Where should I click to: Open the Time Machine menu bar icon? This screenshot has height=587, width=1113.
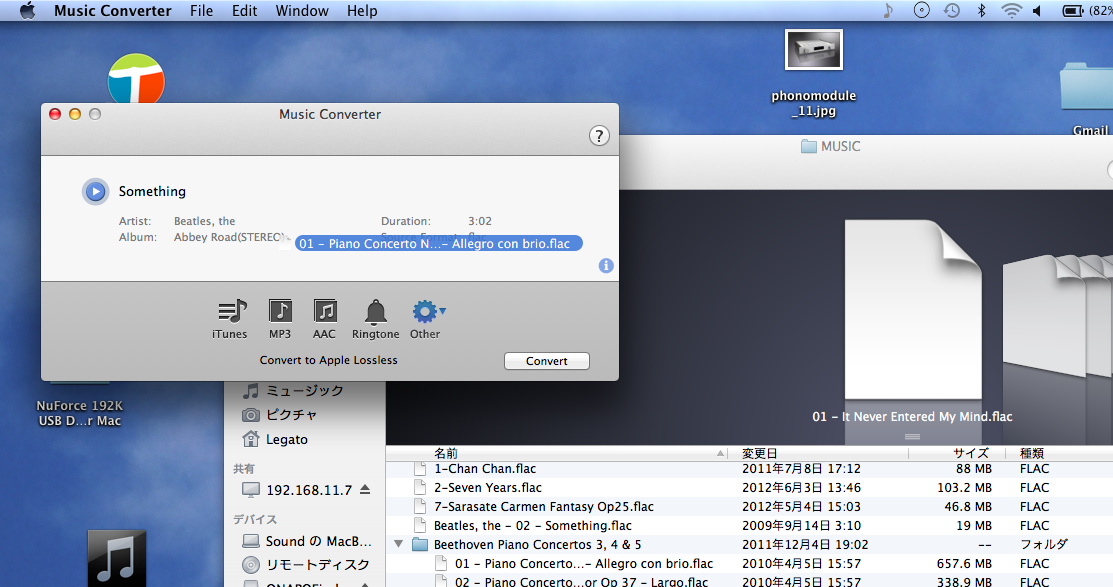coord(952,11)
